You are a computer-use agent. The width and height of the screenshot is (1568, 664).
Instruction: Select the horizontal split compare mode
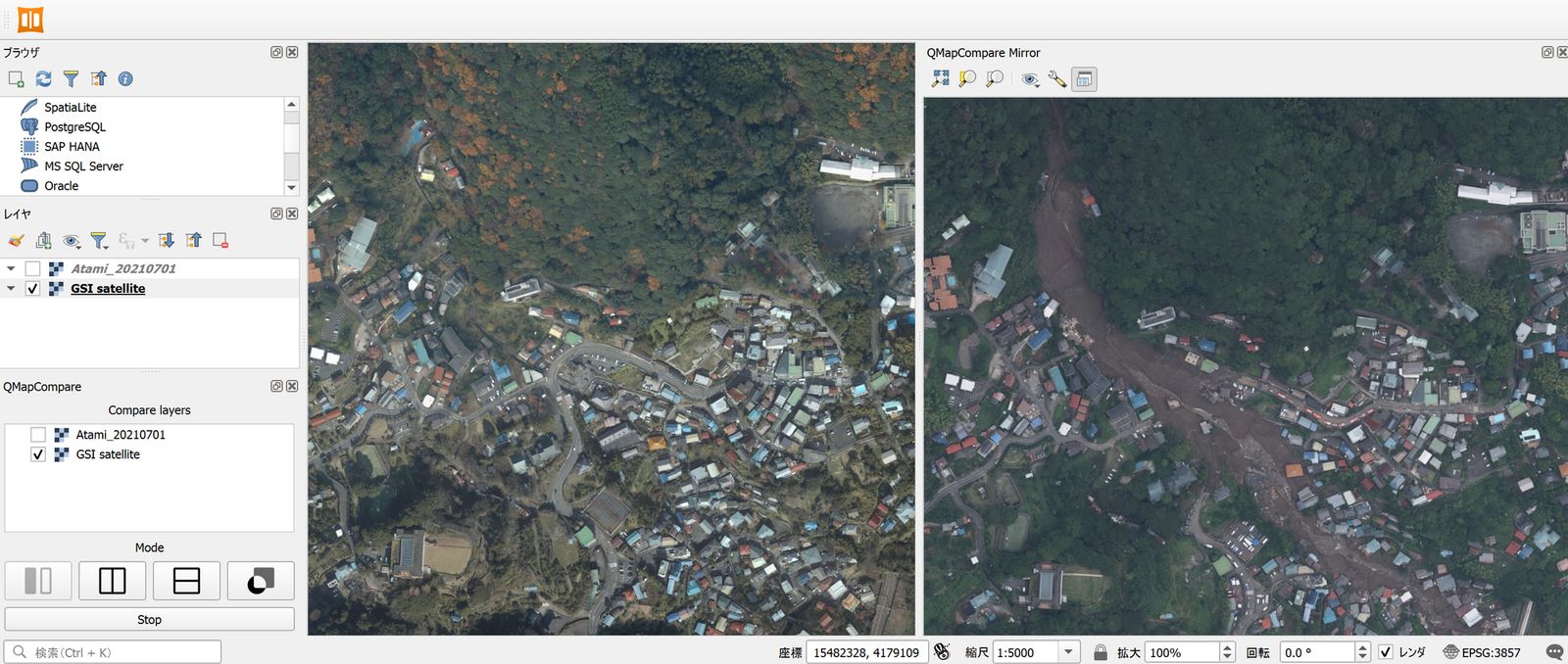pos(186,581)
